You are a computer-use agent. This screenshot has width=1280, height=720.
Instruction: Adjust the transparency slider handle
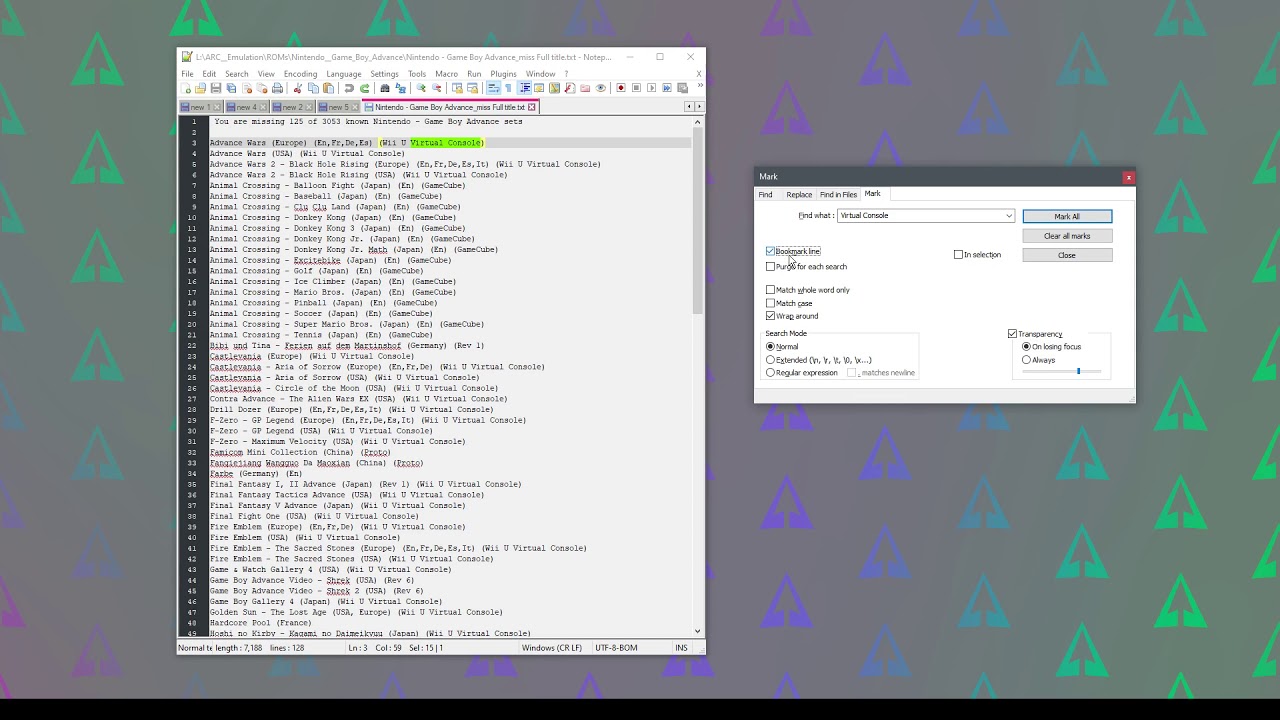tap(1078, 372)
